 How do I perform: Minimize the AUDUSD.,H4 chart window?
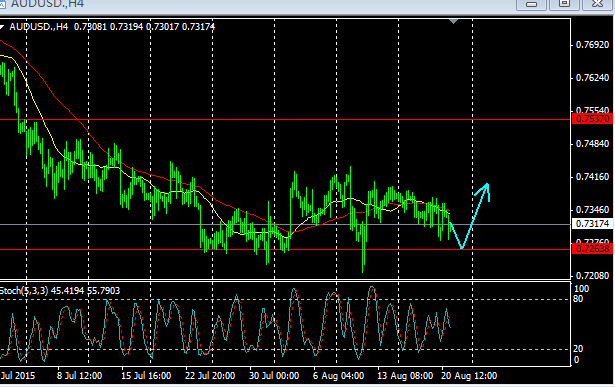tap(531, 4)
